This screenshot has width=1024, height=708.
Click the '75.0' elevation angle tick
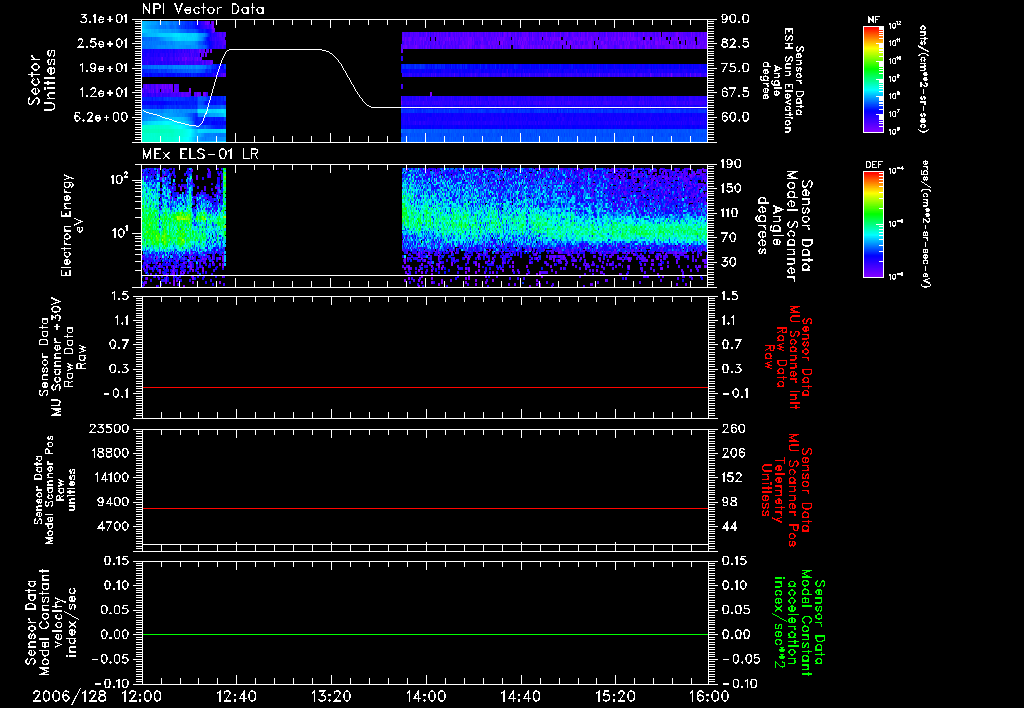click(736, 68)
